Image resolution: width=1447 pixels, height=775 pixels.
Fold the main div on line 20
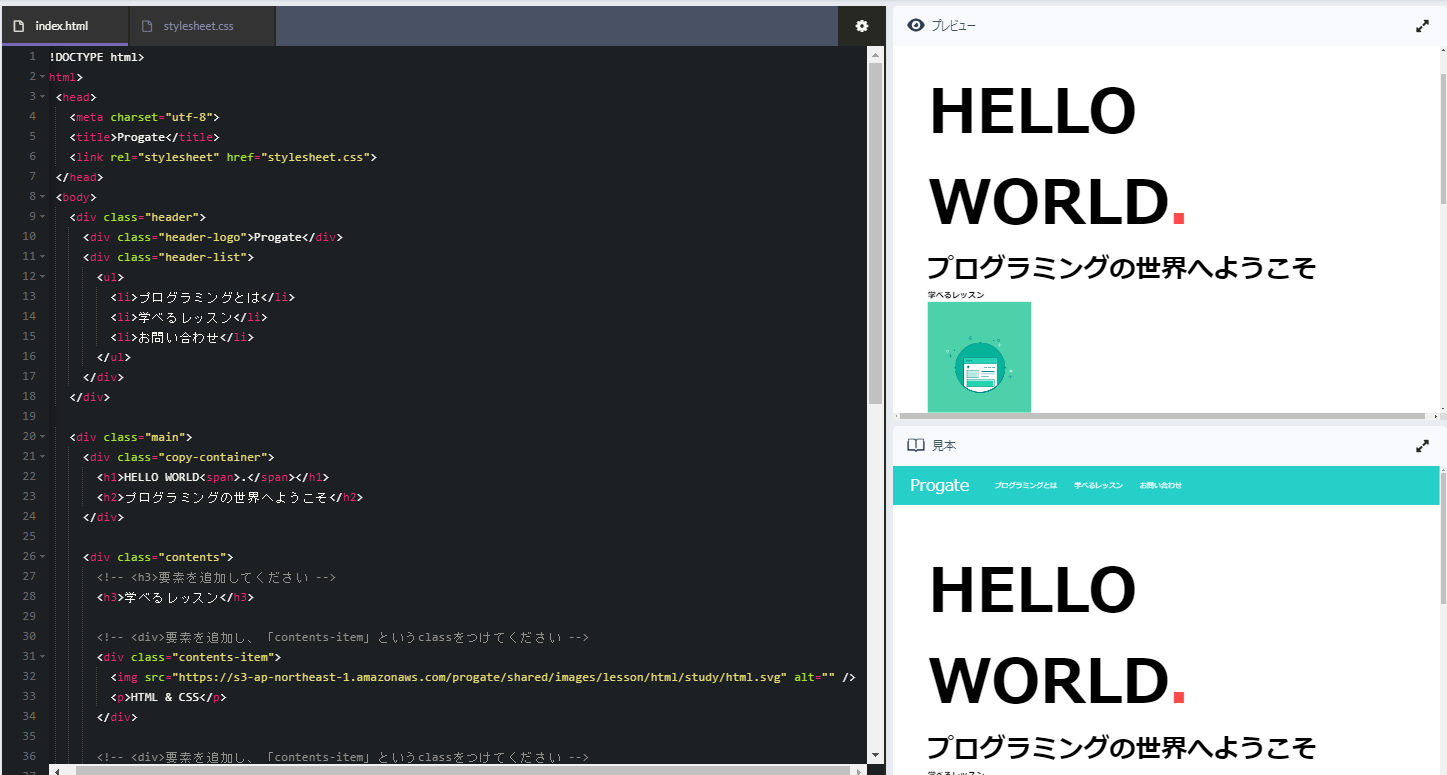[42, 437]
